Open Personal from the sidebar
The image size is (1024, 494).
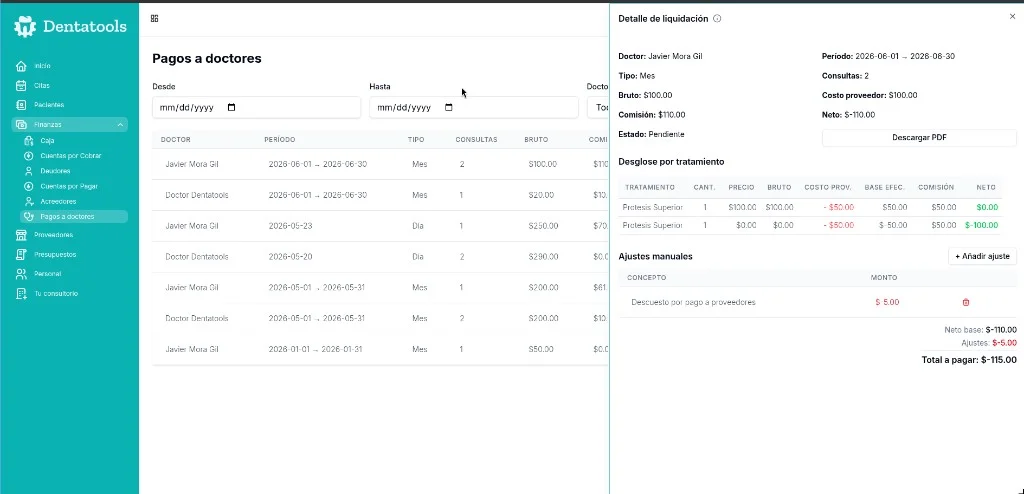[x=48, y=274]
